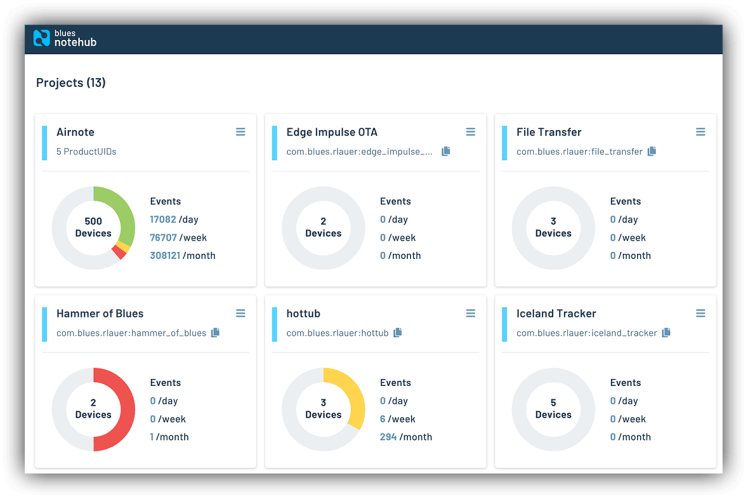Open the Airnote project hamburger menu

coord(240,132)
